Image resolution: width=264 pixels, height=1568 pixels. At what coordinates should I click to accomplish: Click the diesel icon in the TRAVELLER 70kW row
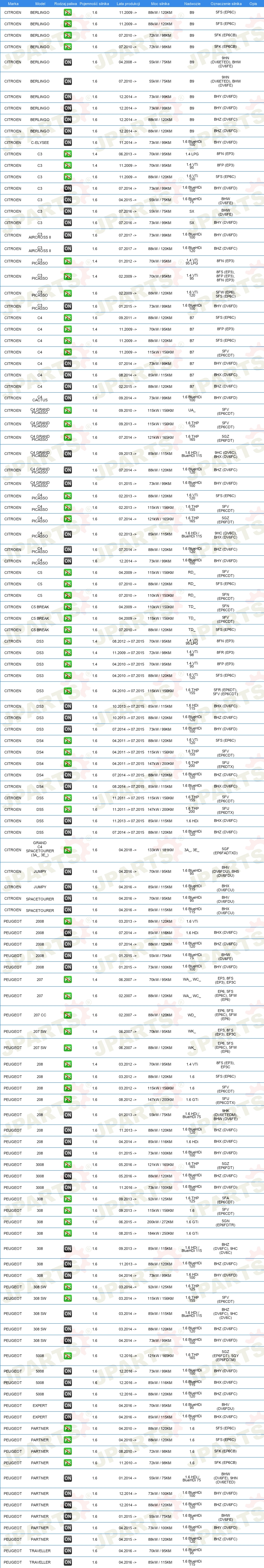coord(68,1551)
